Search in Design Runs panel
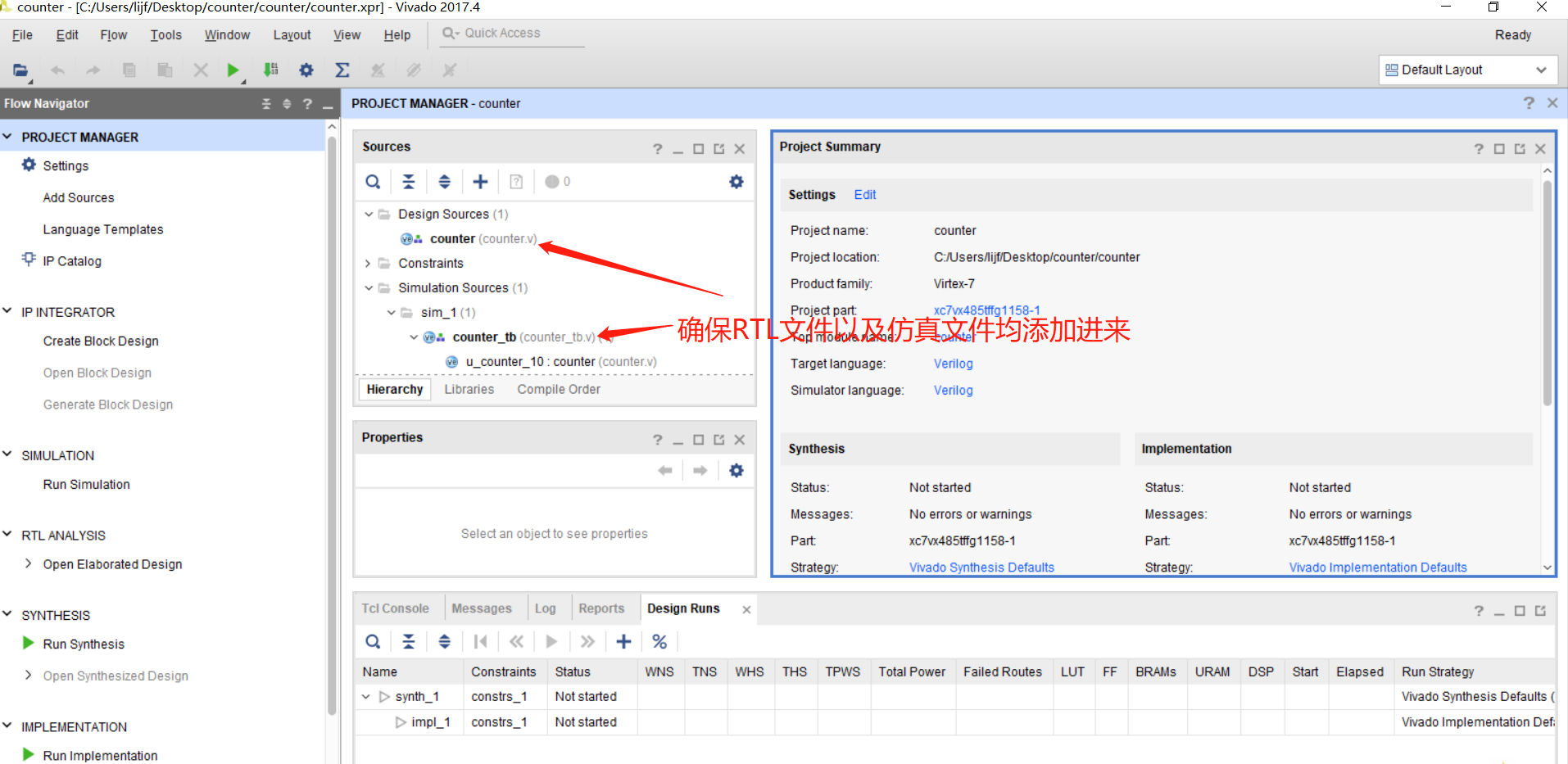 click(373, 642)
